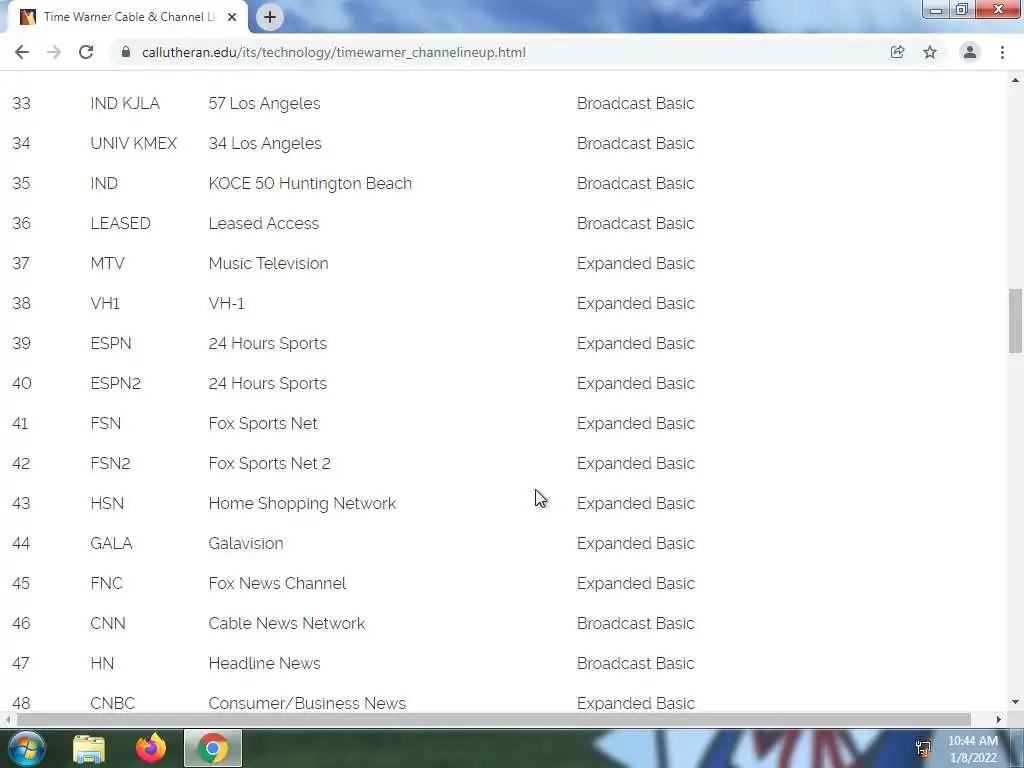Select the 'CNN' network cell
The image size is (1024, 768).
click(108, 624)
